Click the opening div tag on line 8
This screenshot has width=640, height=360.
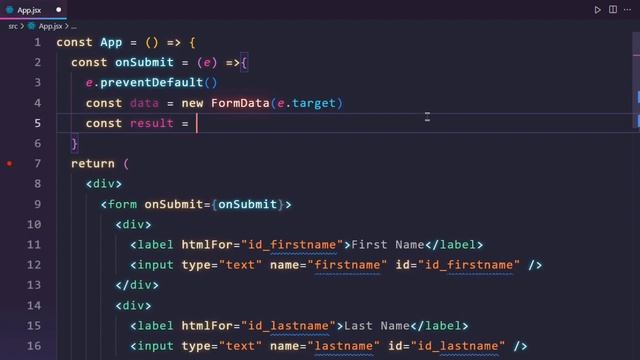pyautogui.click(x=104, y=184)
